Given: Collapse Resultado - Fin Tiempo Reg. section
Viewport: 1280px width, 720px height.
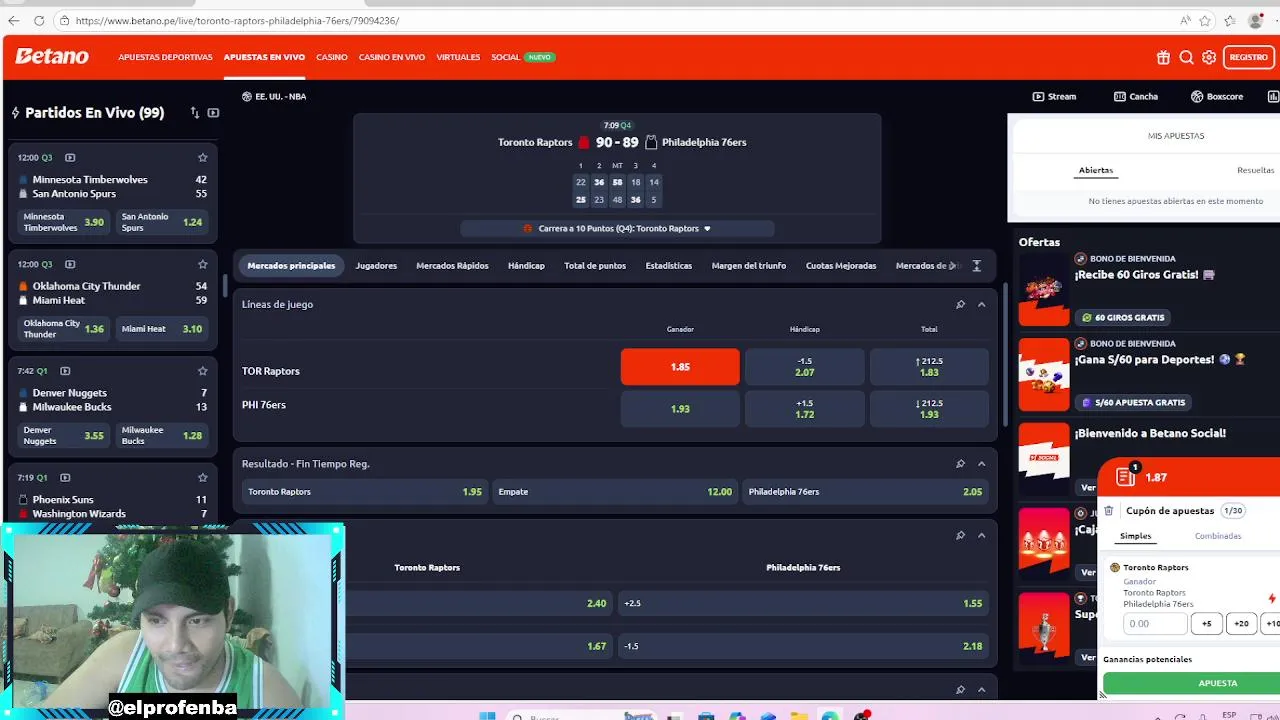Looking at the screenshot, I should 981,464.
